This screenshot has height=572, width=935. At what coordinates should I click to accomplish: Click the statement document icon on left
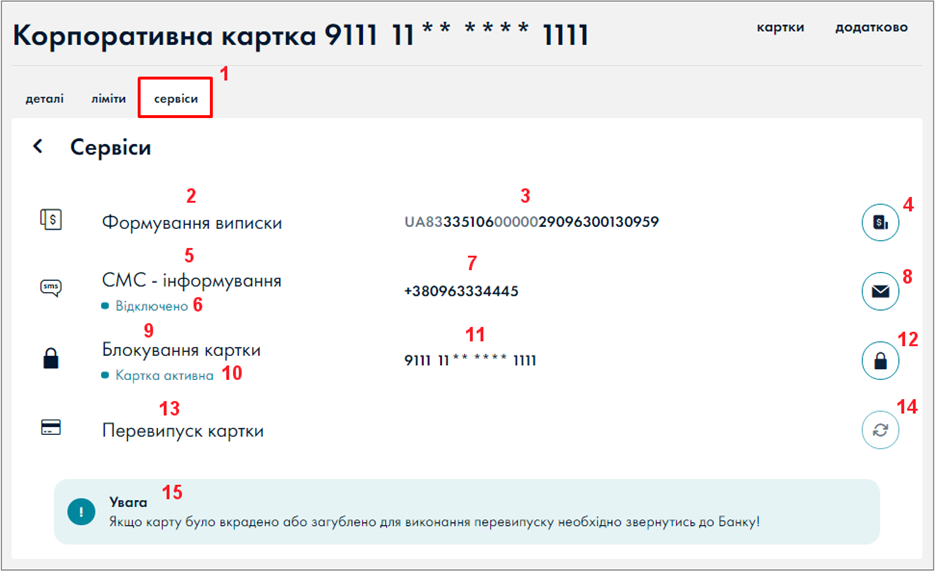coord(50,219)
